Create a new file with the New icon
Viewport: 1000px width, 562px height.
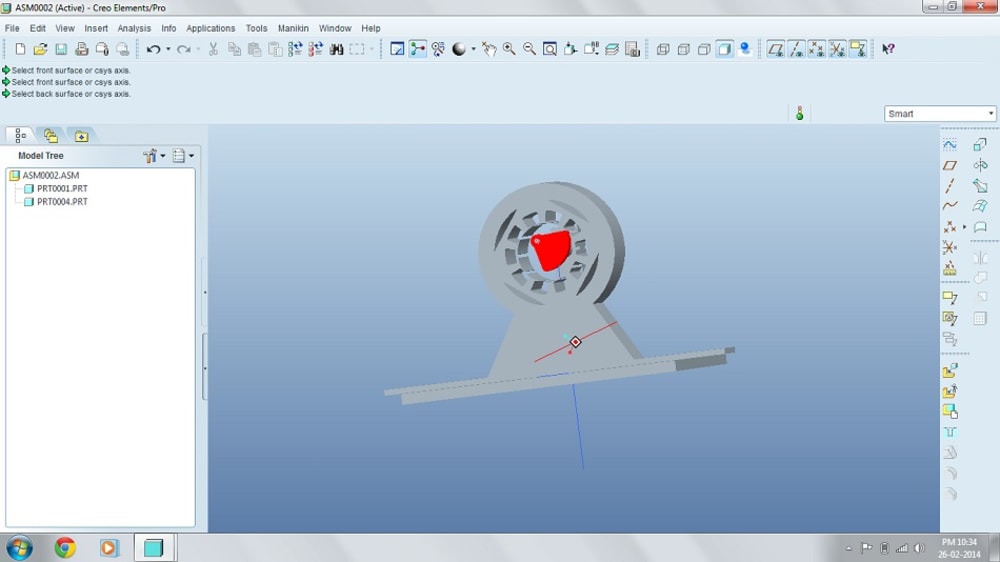click(20, 49)
